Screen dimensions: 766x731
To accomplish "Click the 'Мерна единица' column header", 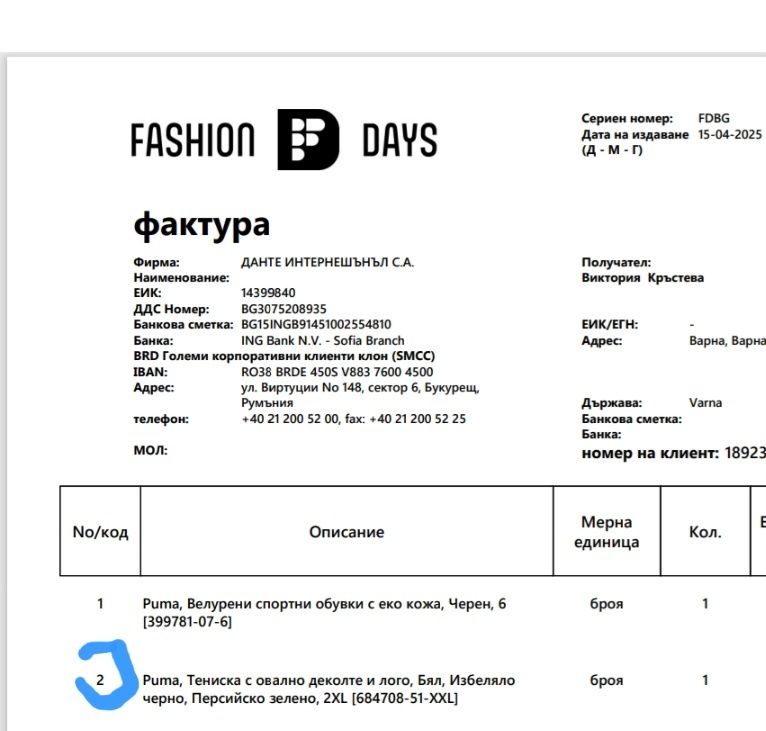I will (607, 532).
